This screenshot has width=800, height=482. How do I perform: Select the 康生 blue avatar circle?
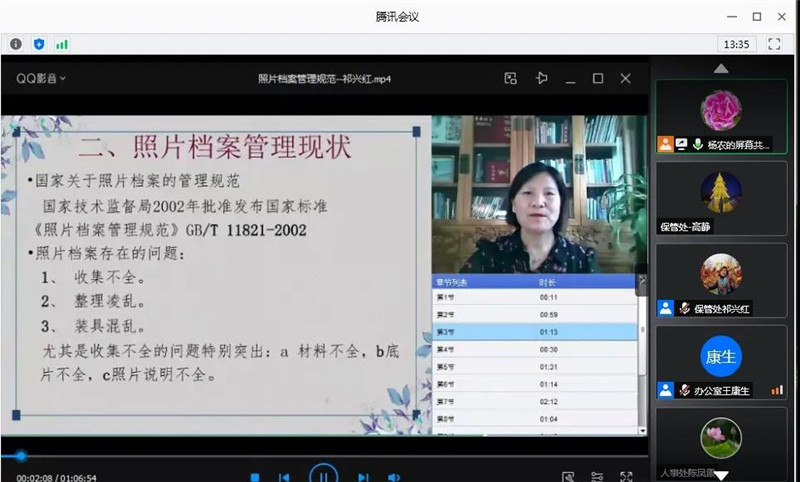click(721, 356)
